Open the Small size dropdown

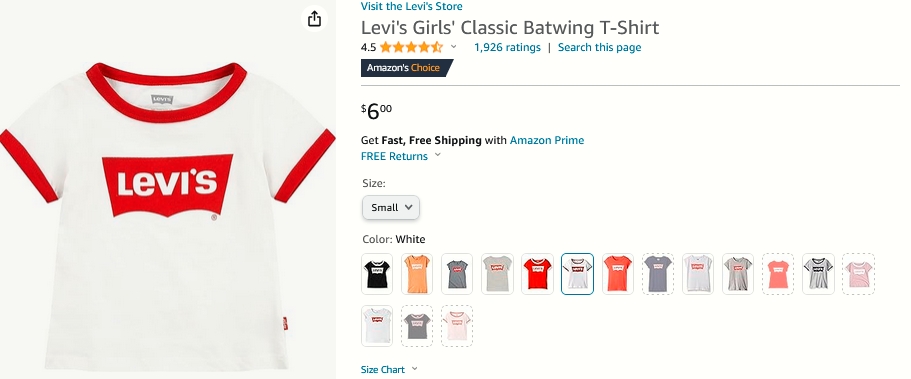click(390, 208)
